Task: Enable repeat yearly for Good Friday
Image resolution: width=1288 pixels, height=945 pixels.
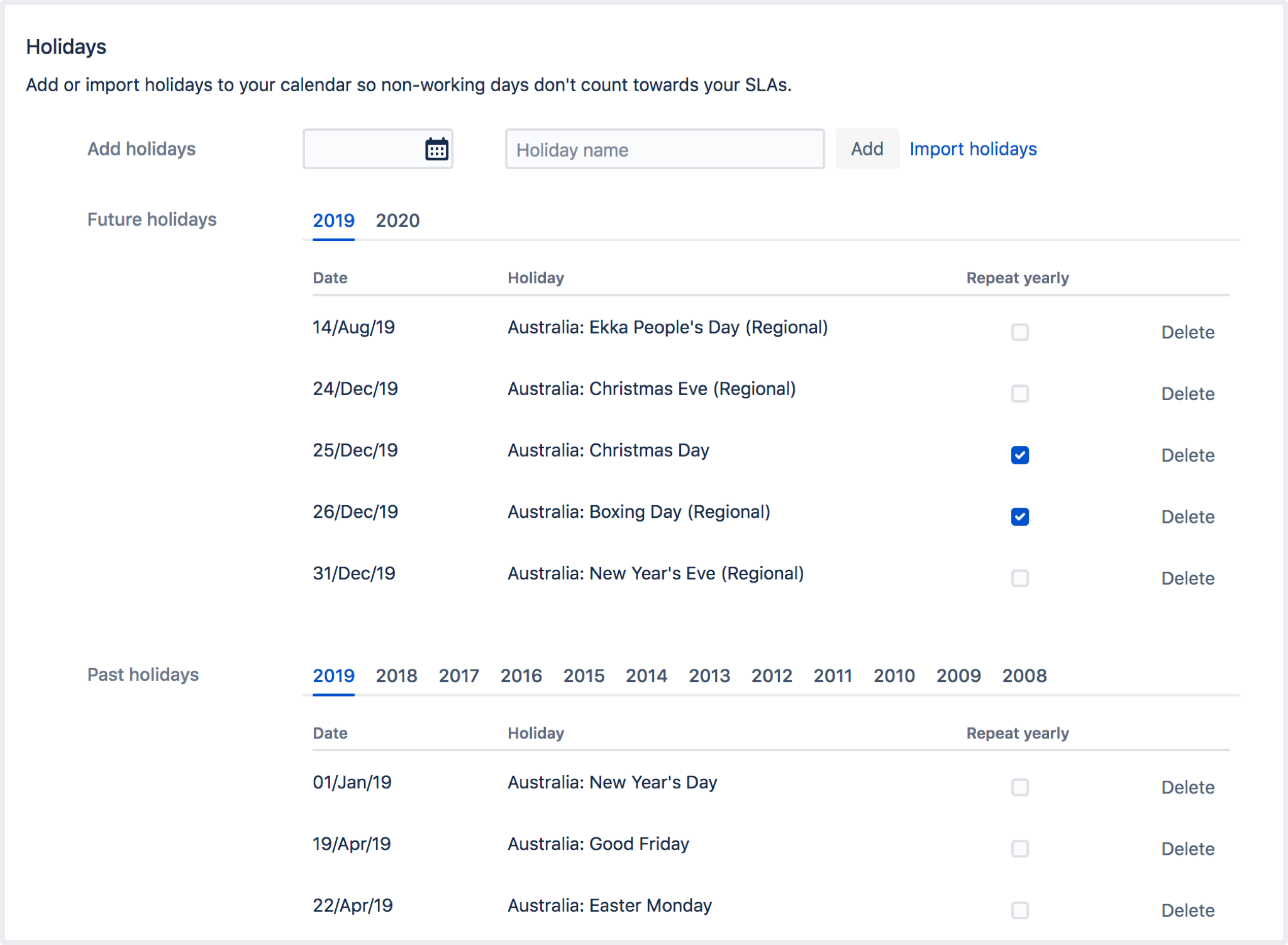Action: point(1020,849)
